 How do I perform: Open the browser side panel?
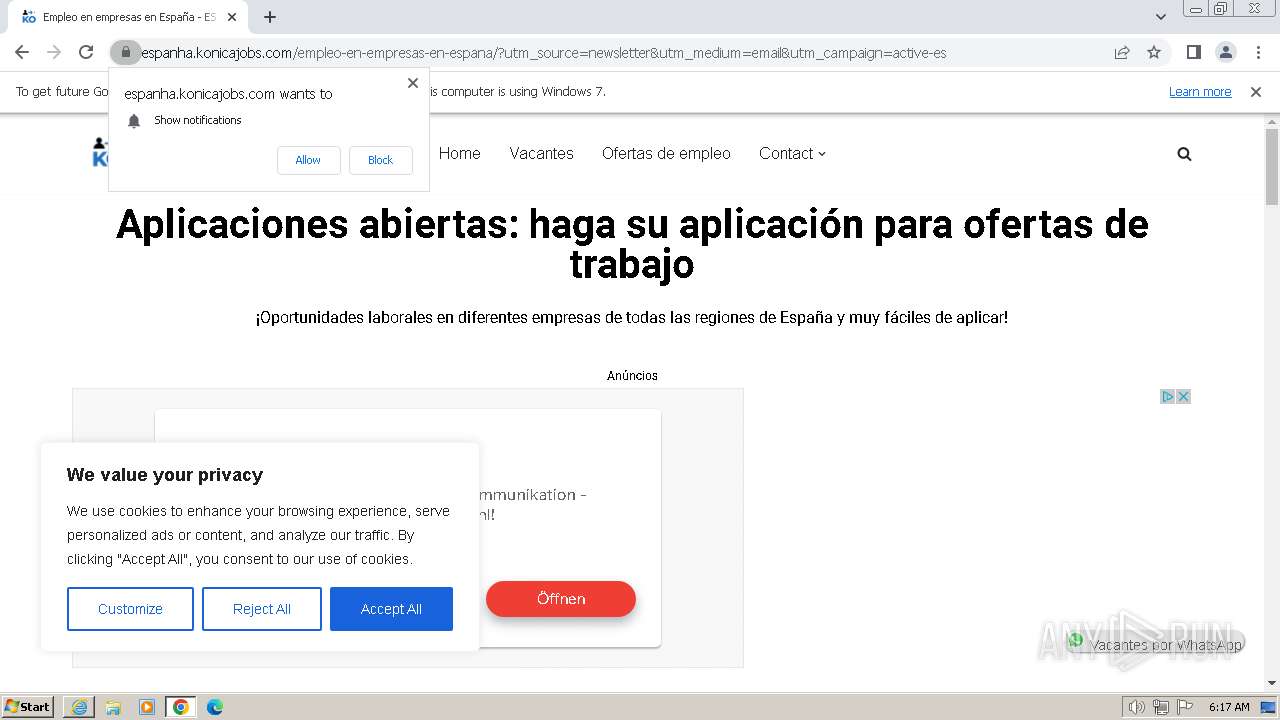(1193, 53)
